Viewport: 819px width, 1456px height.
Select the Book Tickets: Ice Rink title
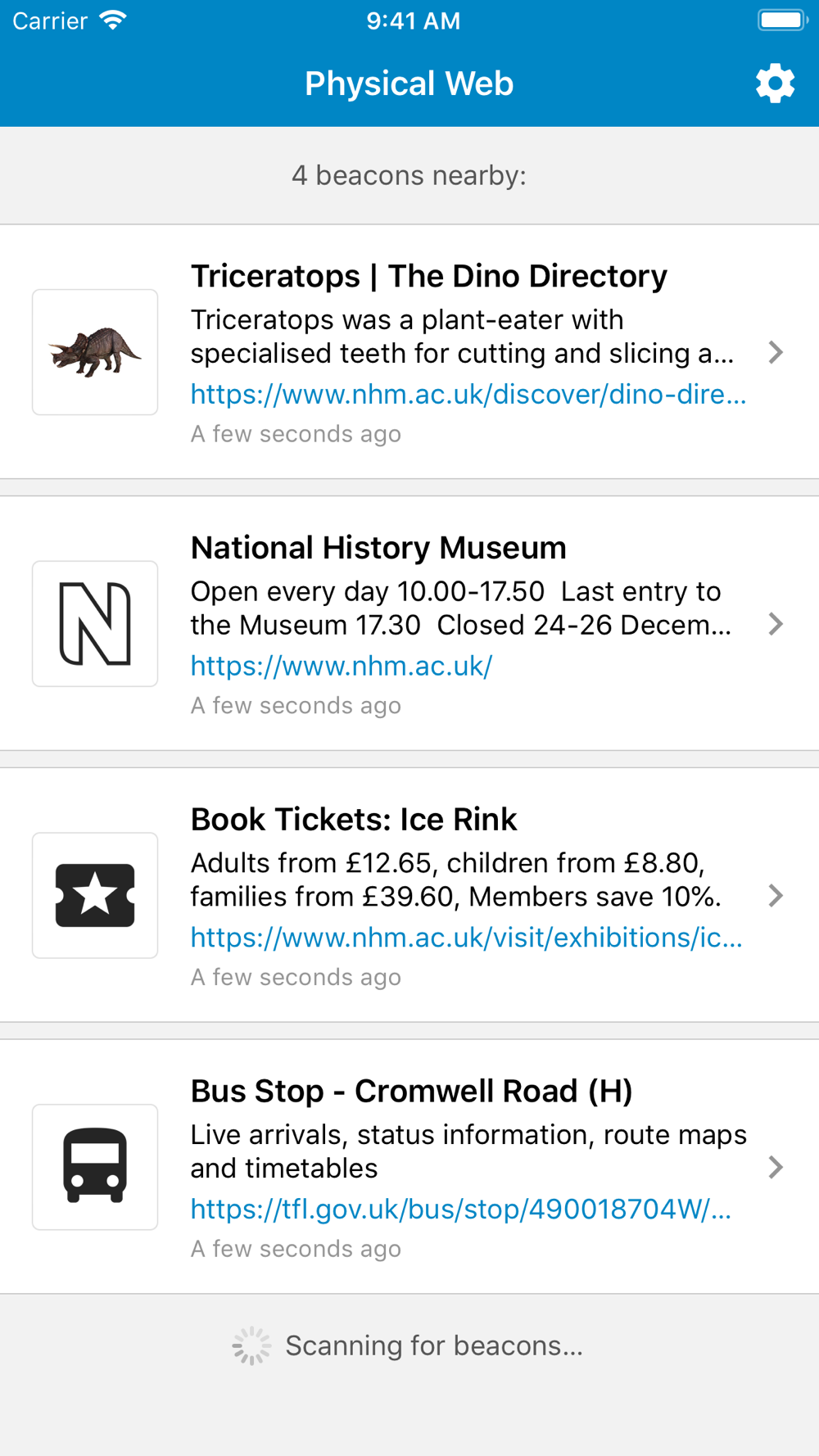click(354, 820)
